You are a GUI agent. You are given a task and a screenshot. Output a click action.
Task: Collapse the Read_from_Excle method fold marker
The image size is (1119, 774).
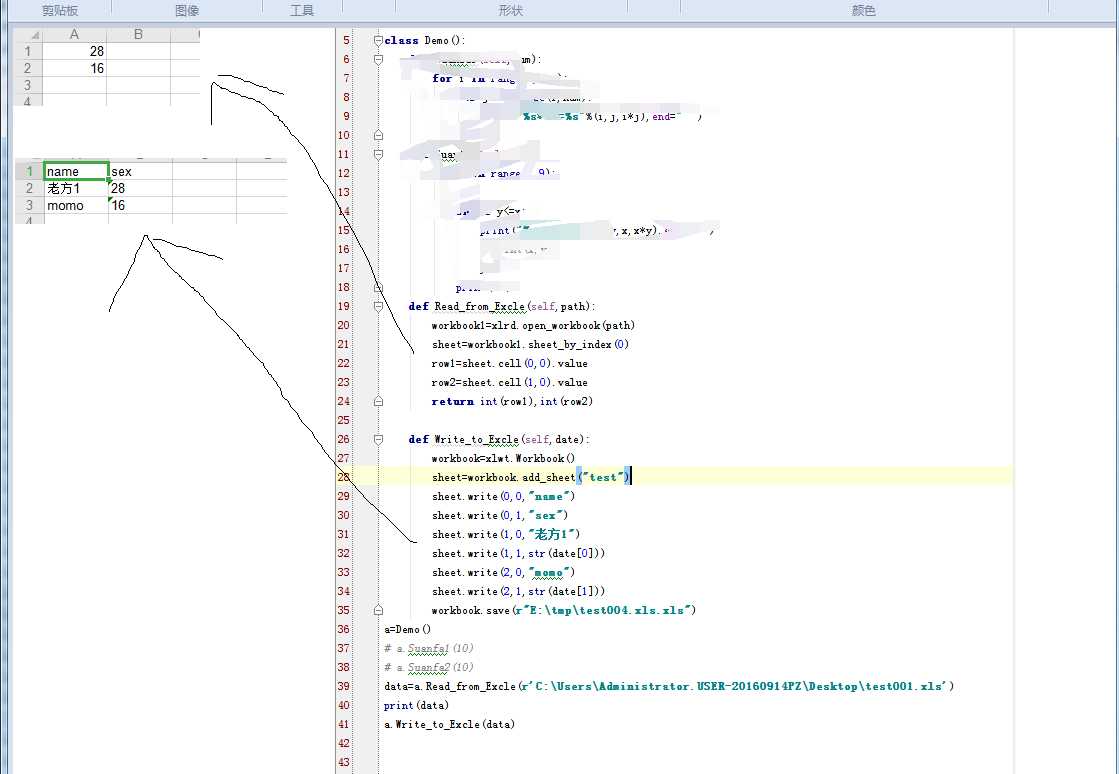tap(378, 307)
